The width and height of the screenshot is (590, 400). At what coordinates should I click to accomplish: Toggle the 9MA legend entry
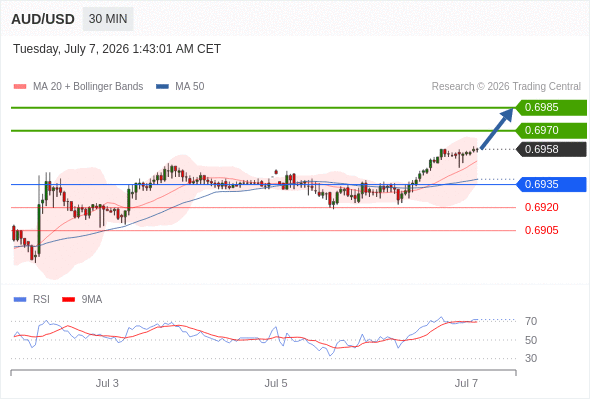coord(82,300)
